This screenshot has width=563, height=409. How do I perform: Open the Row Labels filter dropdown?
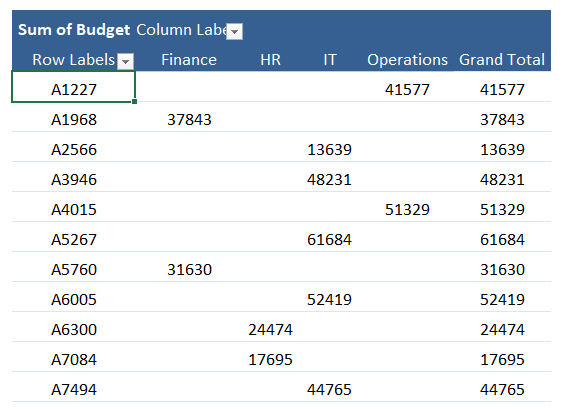pyautogui.click(x=125, y=61)
